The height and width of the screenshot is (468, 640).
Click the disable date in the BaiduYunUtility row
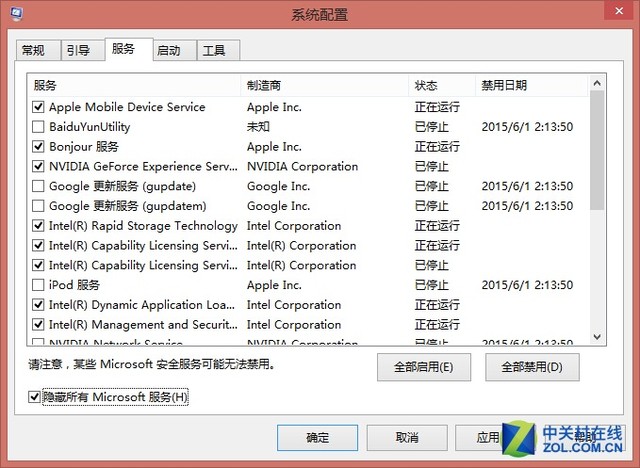click(527, 127)
